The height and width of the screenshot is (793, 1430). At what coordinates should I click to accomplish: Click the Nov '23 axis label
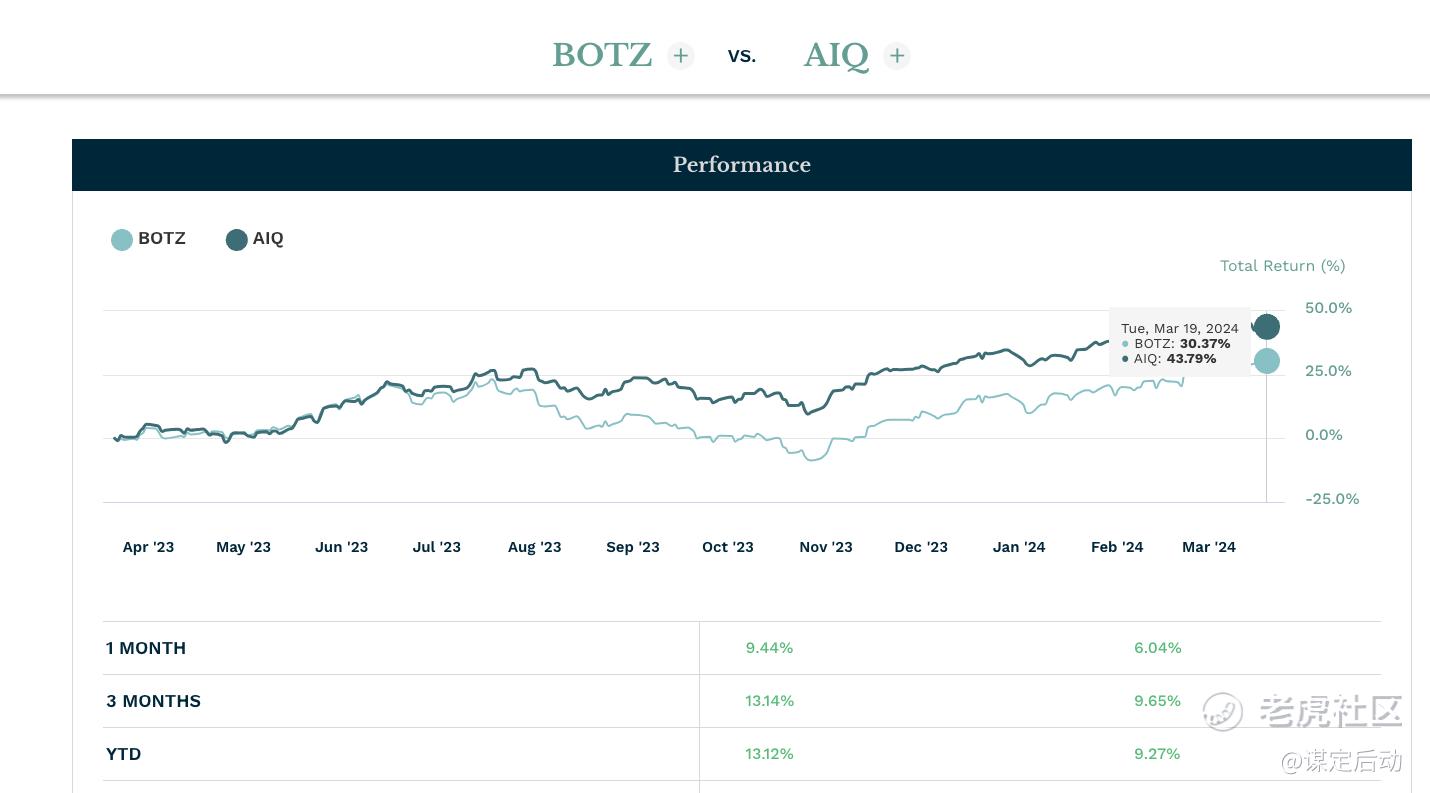point(826,547)
